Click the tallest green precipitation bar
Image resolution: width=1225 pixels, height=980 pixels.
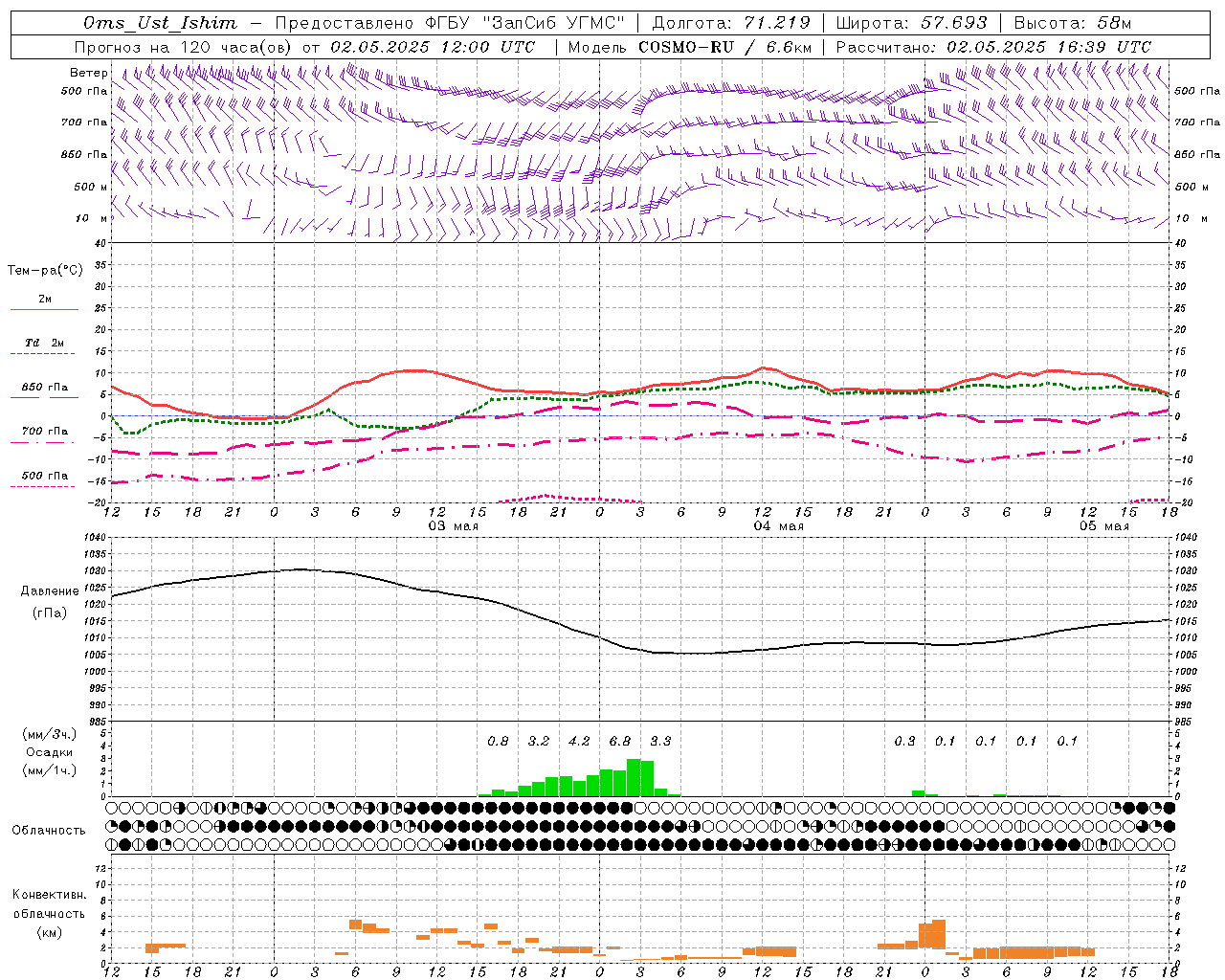pyautogui.click(x=634, y=777)
